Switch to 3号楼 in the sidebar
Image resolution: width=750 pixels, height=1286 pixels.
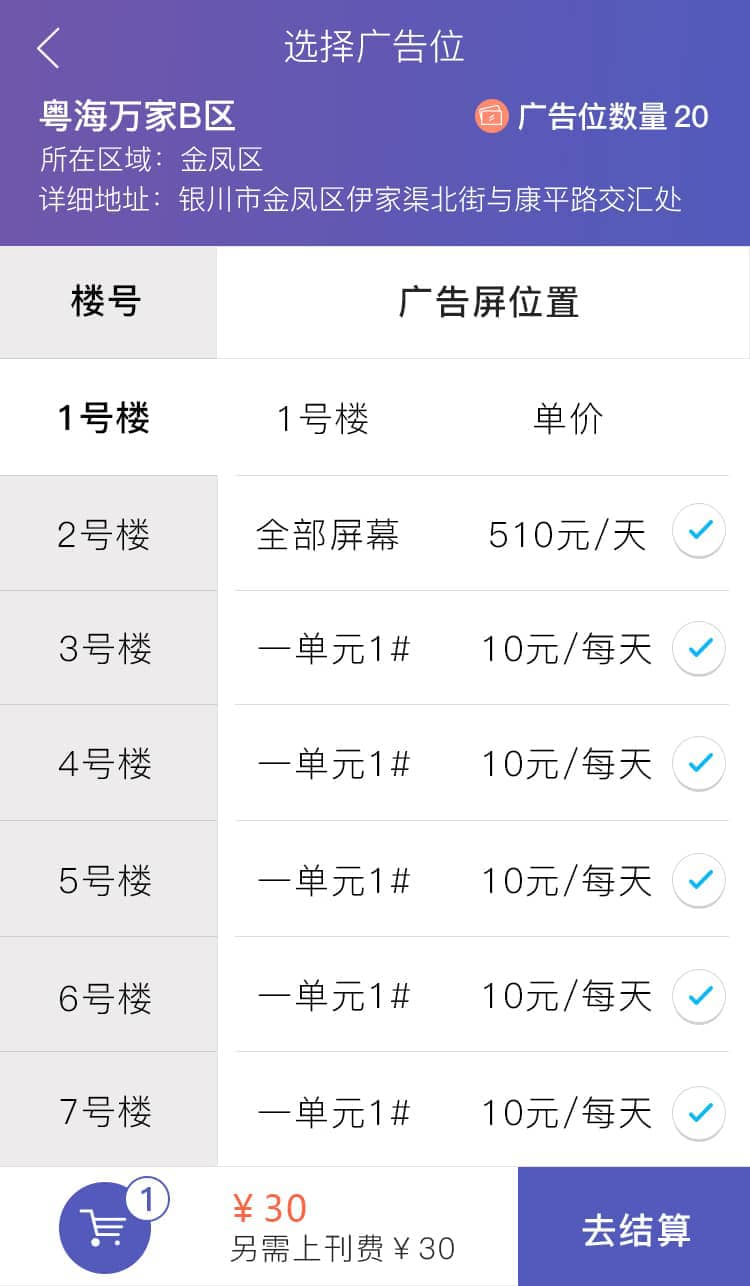[x=105, y=650]
